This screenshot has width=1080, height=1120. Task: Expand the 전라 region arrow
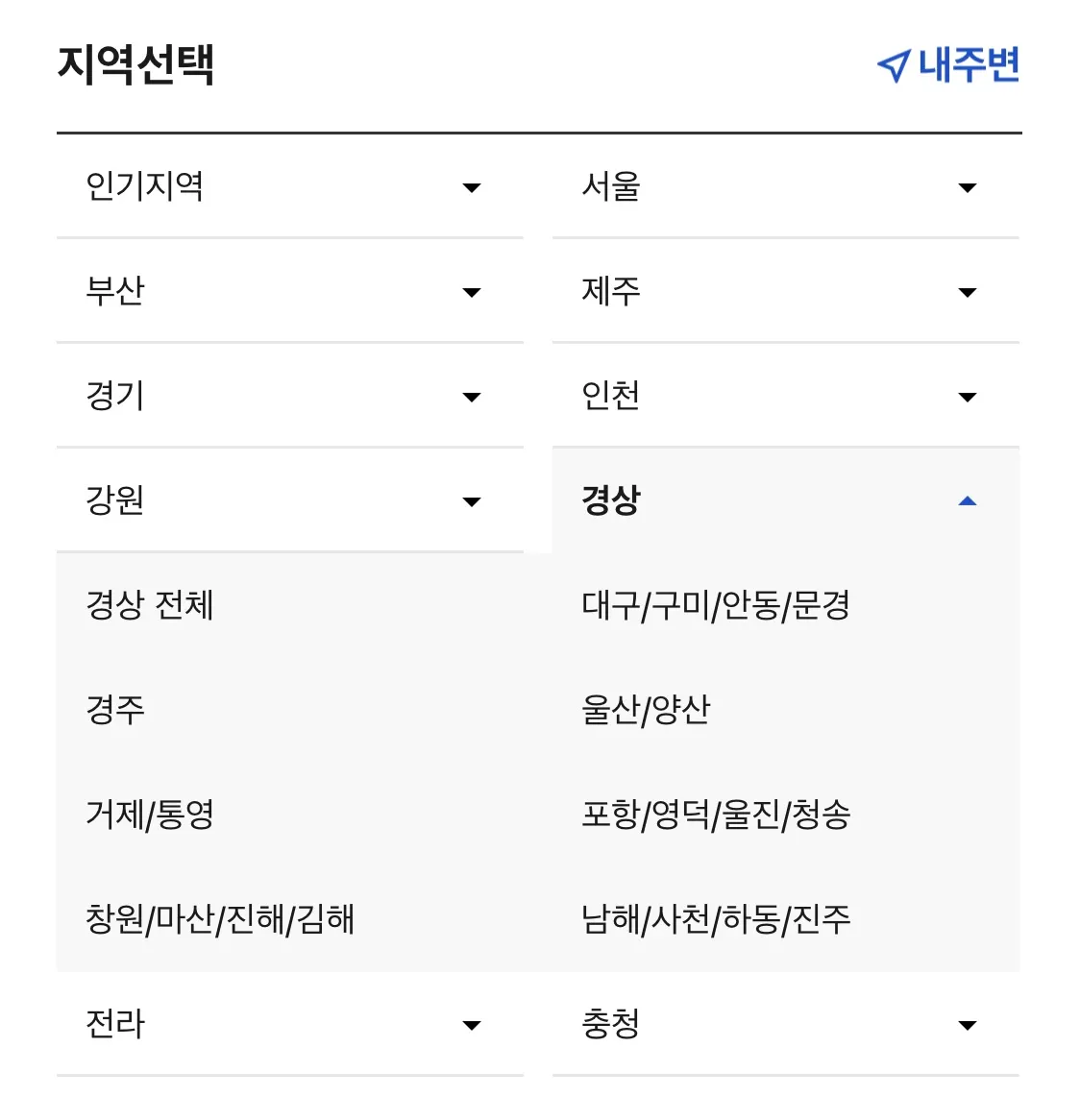[472, 1026]
